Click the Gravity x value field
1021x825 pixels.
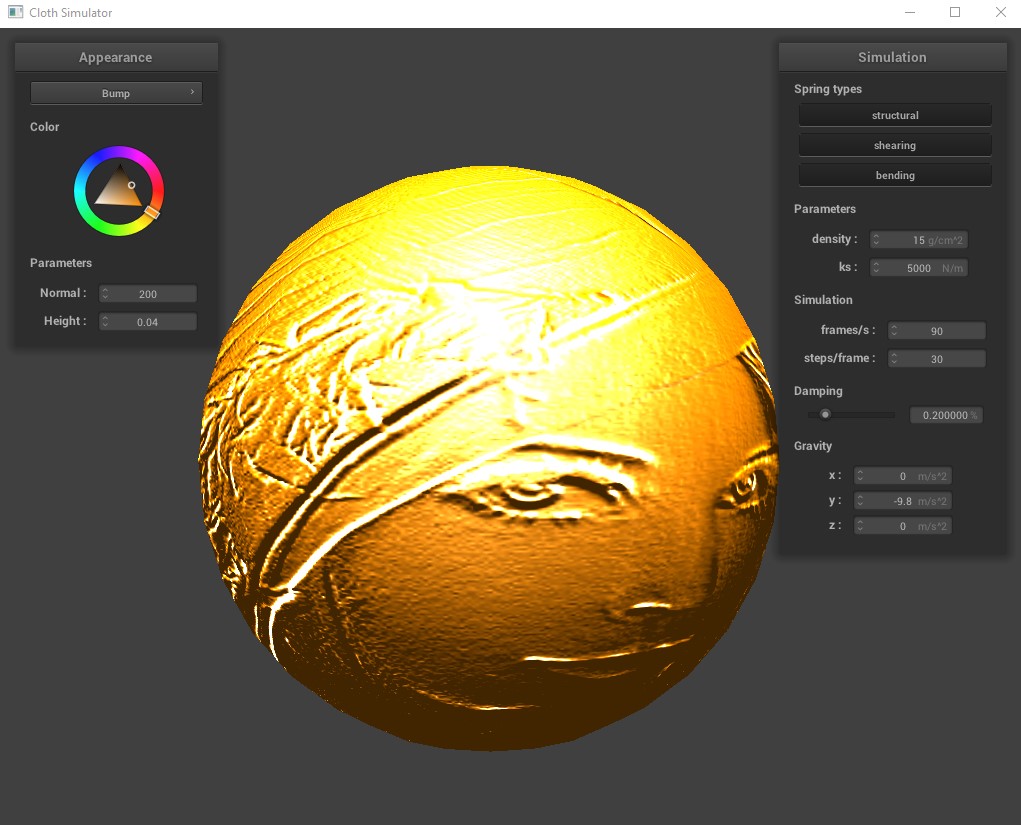point(902,476)
